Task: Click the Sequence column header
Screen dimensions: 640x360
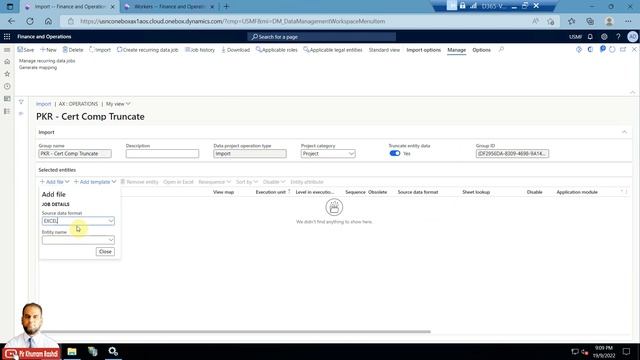Action: point(355,192)
